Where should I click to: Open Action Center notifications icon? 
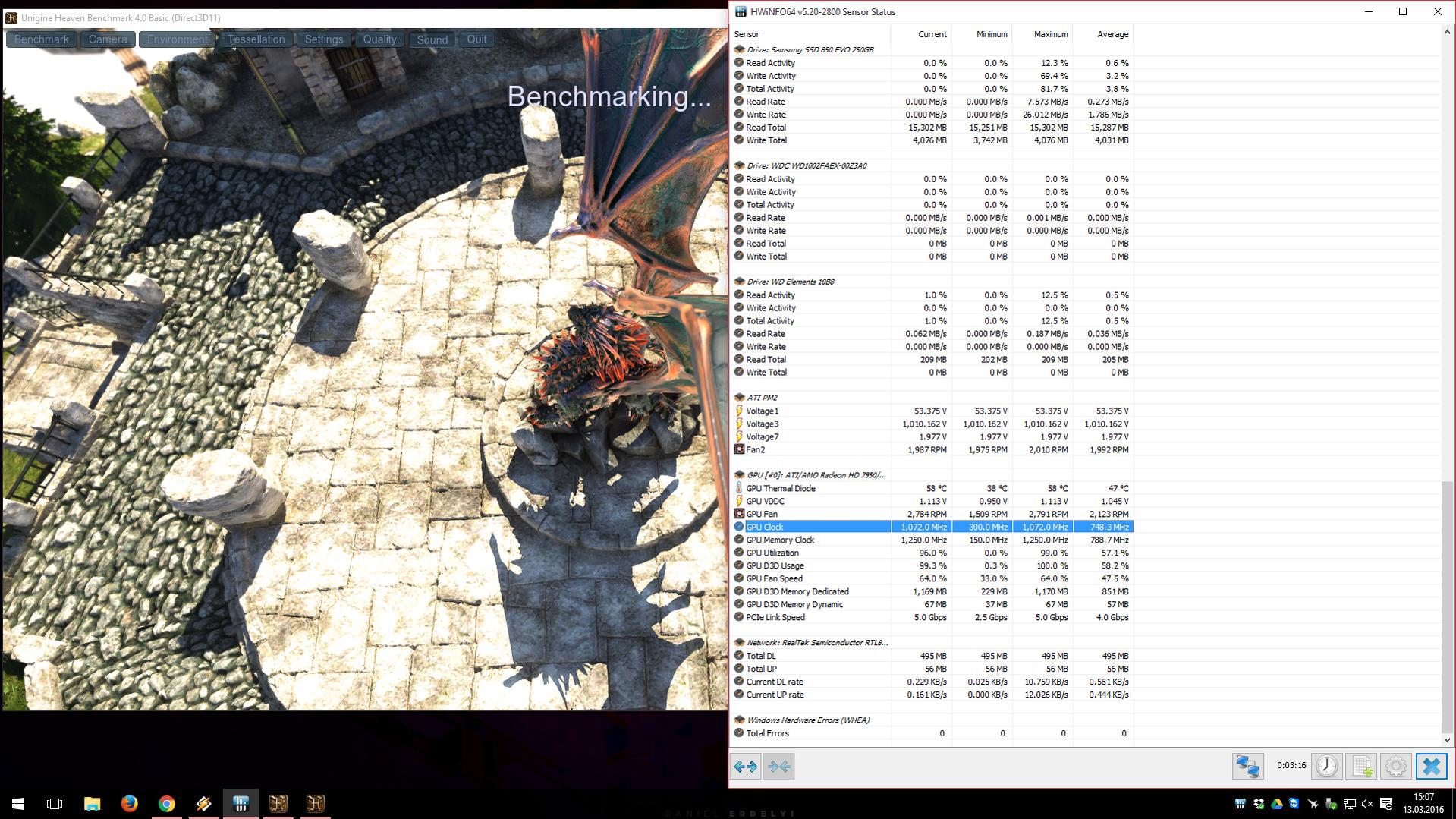1386,804
